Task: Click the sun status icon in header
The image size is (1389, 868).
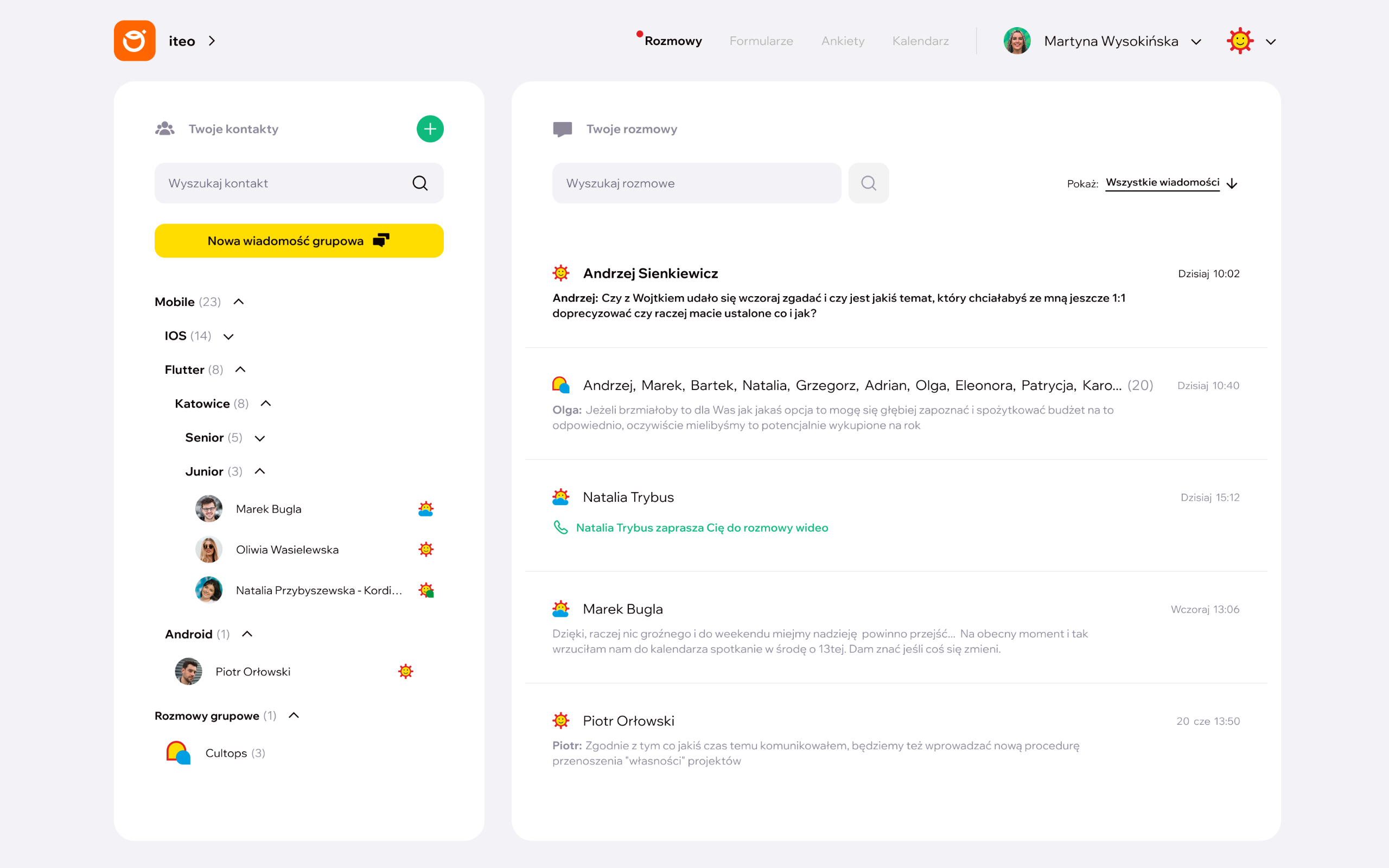Action: click(1240, 41)
